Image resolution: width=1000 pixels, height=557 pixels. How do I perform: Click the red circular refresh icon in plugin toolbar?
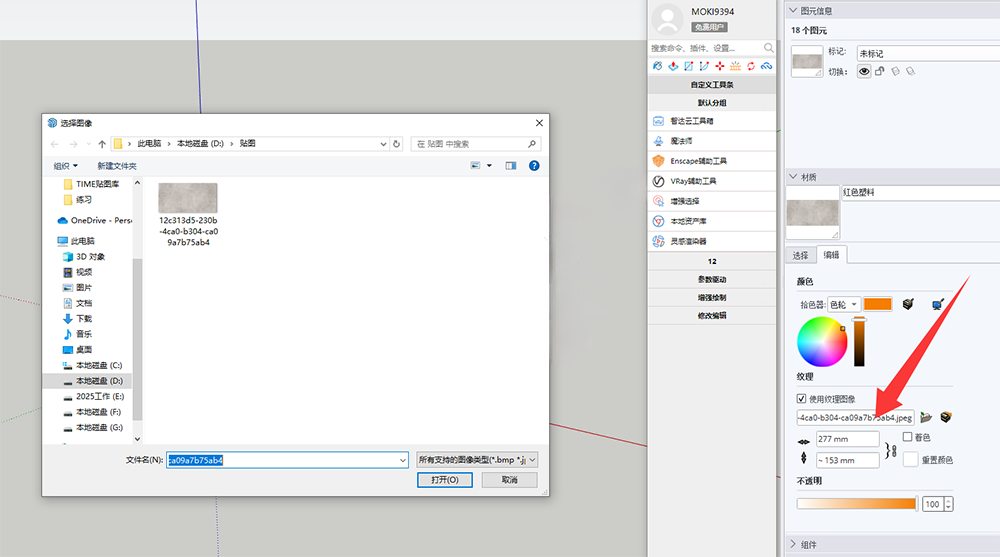[751, 66]
